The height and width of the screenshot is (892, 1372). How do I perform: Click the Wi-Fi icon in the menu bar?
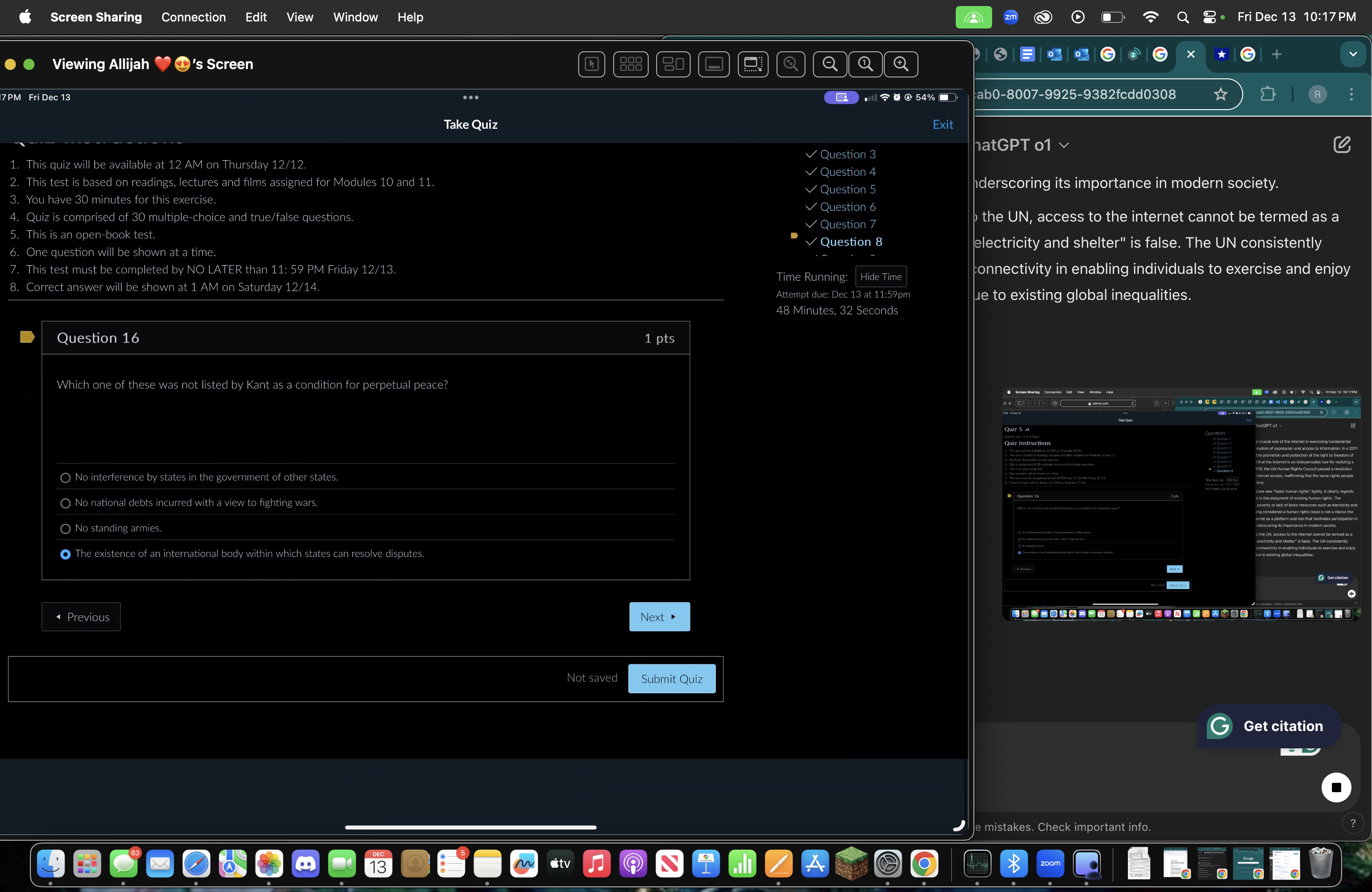coord(1151,17)
